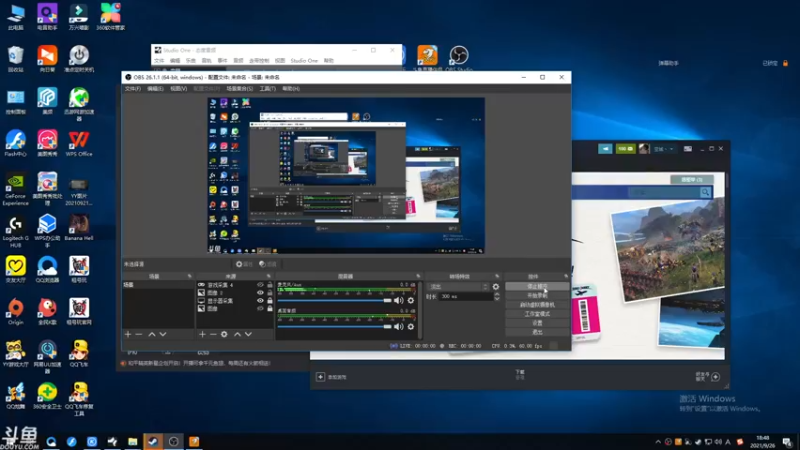Screen dimensions: 800x450
Task: Click the OBS preview canvas
Action: pyautogui.click(x=346, y=176)
